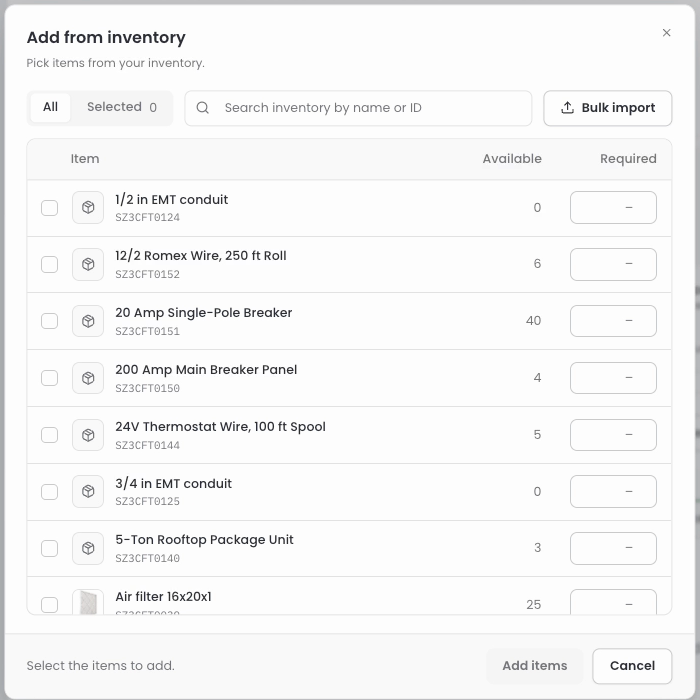Click the Required column header
The width and height of the screenshot is (700, 700).
[628, 159]
